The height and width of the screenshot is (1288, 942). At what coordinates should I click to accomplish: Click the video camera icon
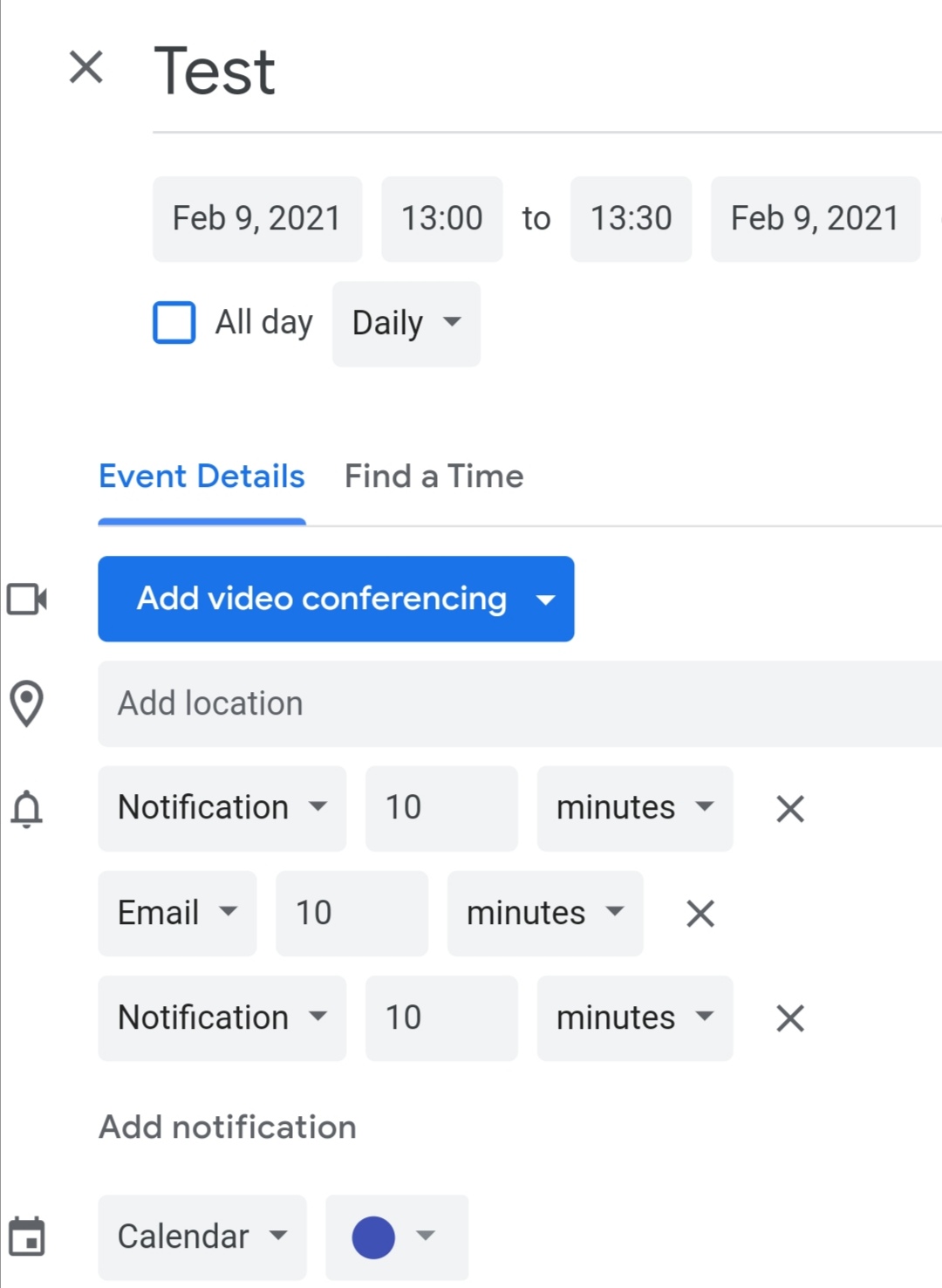[x=27, y=599]
